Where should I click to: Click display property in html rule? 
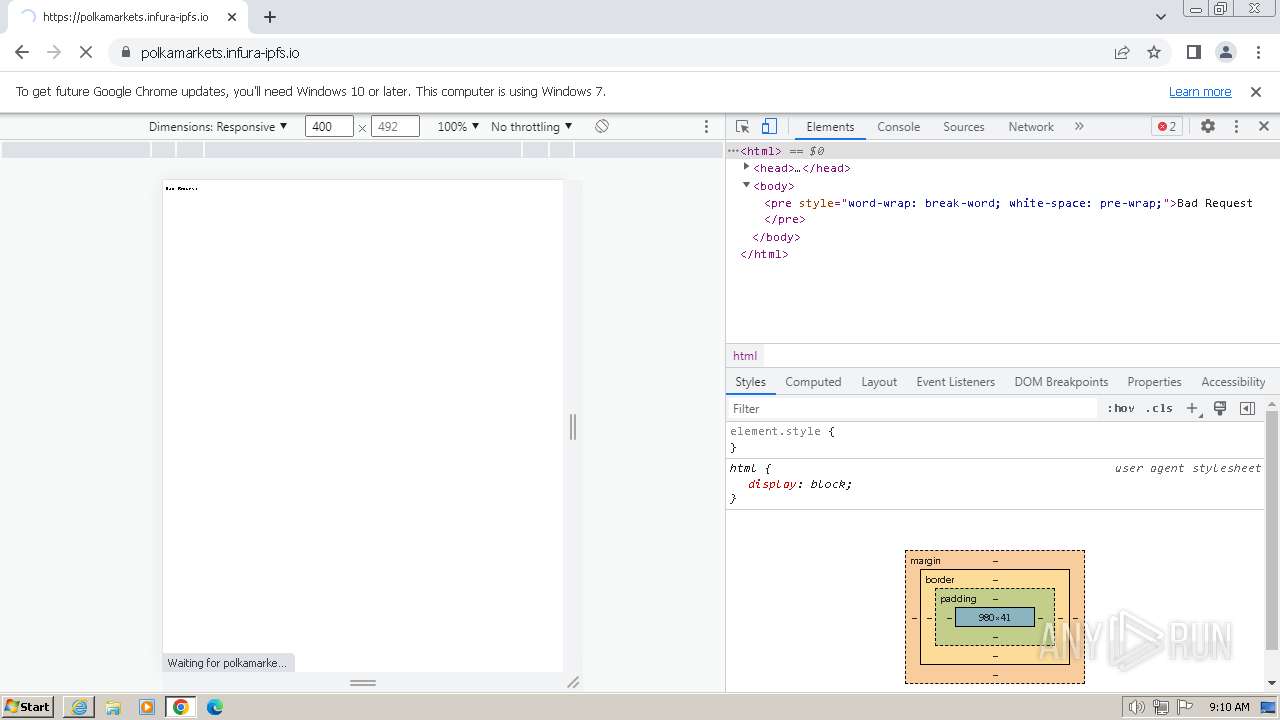tap(773, 484)
